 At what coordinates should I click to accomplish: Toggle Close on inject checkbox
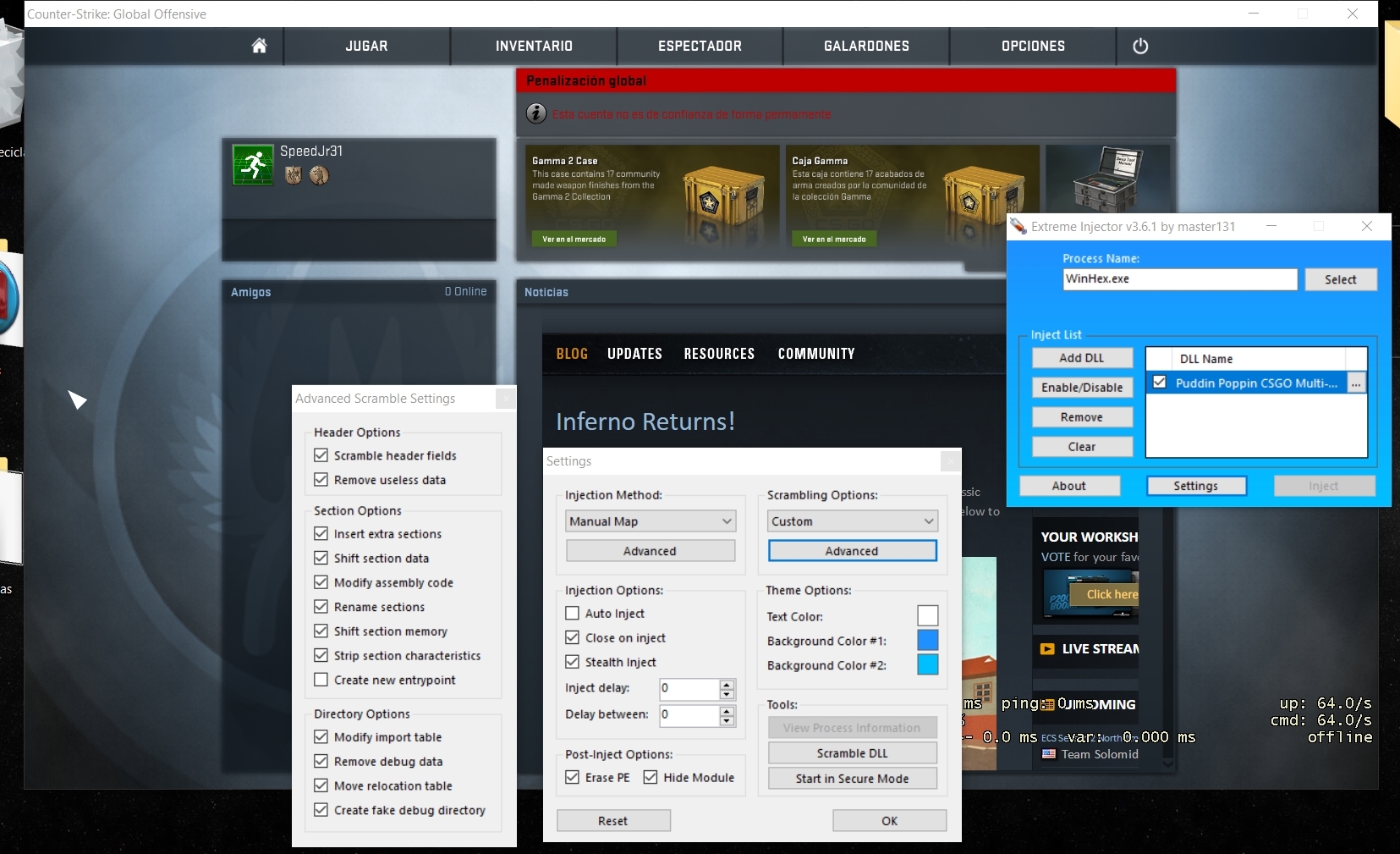pos(573,638)
